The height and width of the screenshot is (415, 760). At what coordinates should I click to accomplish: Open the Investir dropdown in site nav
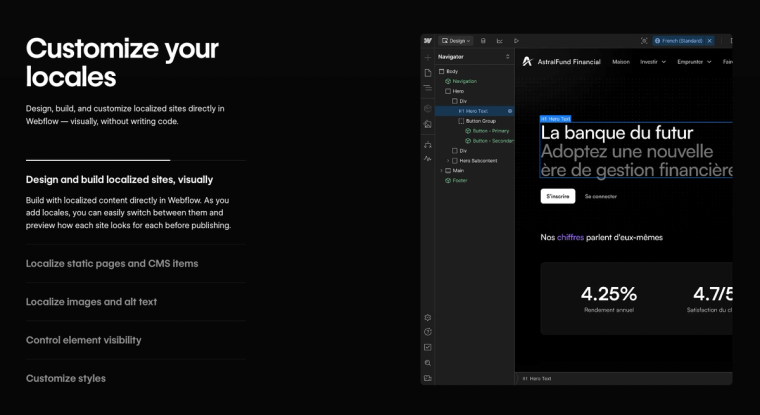pos(653,62)
